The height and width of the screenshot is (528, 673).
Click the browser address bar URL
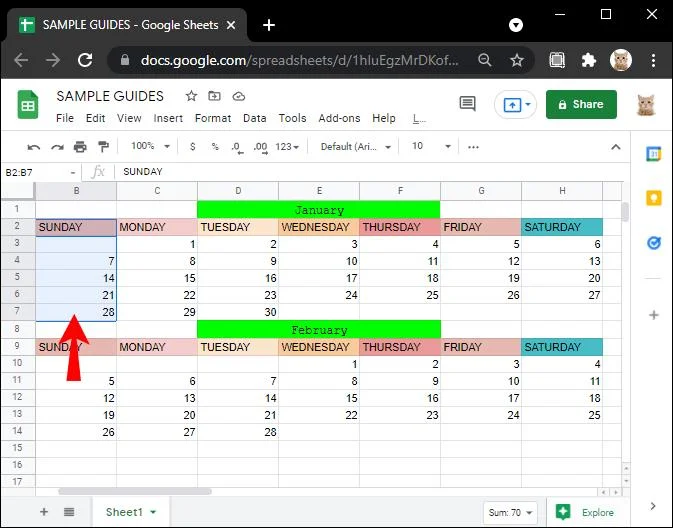(x=300, y=60)
